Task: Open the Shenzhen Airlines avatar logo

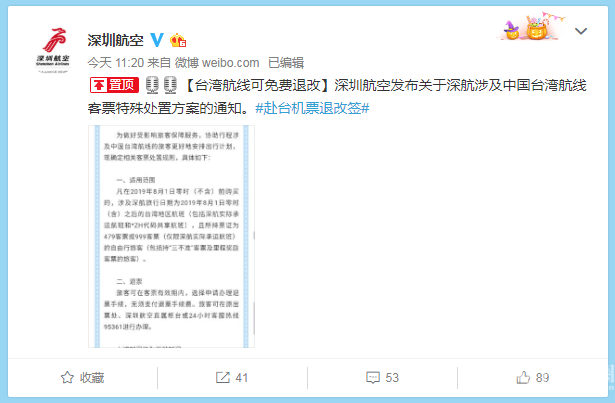Action: pos(53,50)
